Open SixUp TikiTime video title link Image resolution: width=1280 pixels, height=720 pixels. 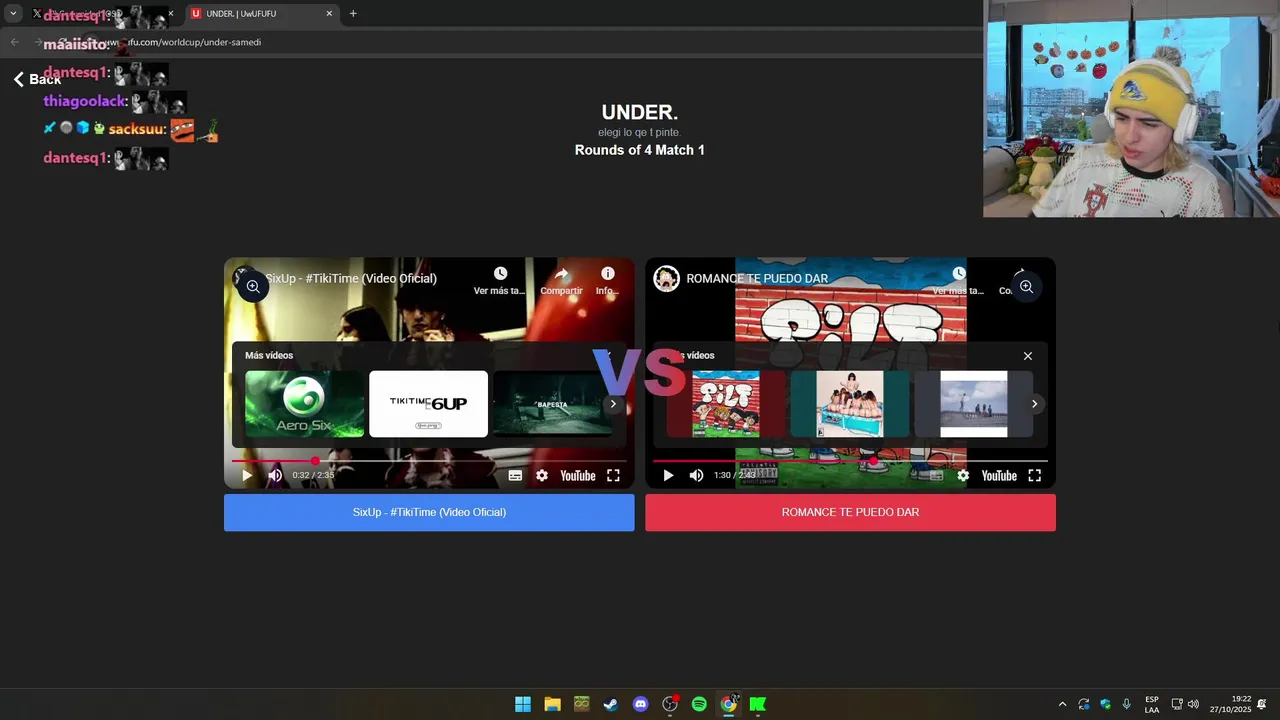tap(350, 278)
